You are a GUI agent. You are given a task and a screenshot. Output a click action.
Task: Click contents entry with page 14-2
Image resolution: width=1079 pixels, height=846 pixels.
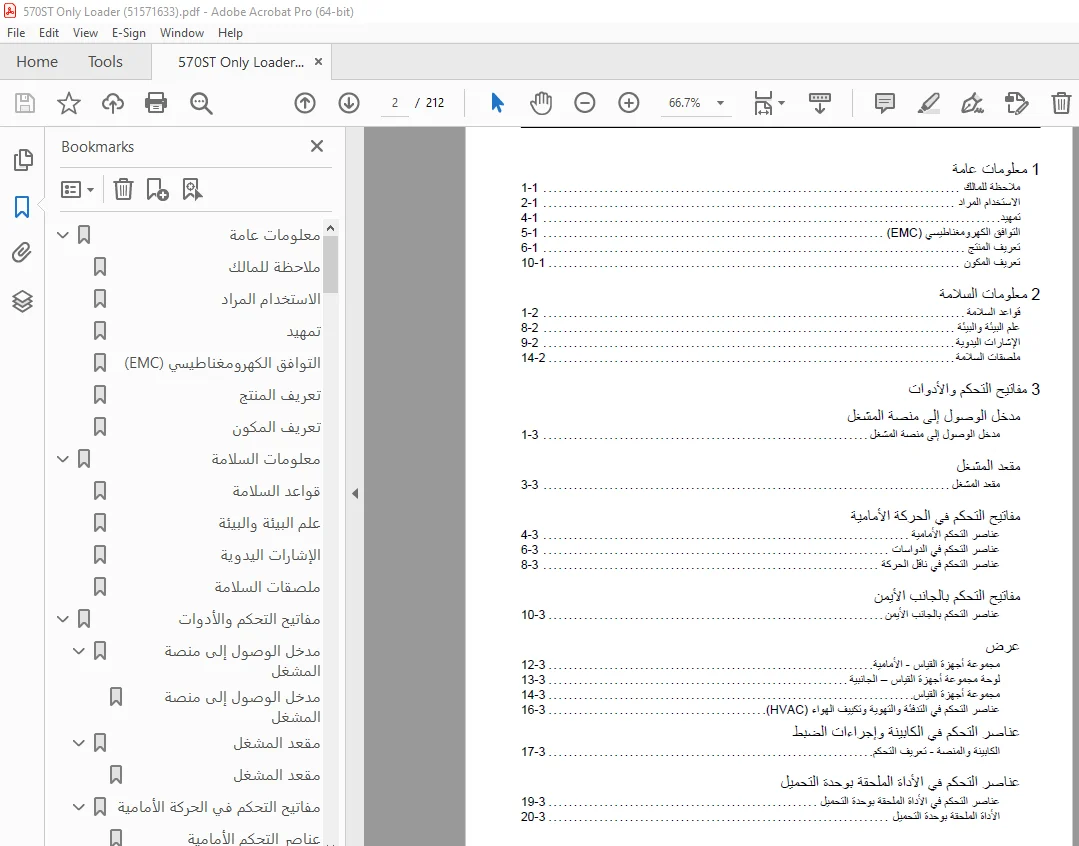(x=771, y=357)
